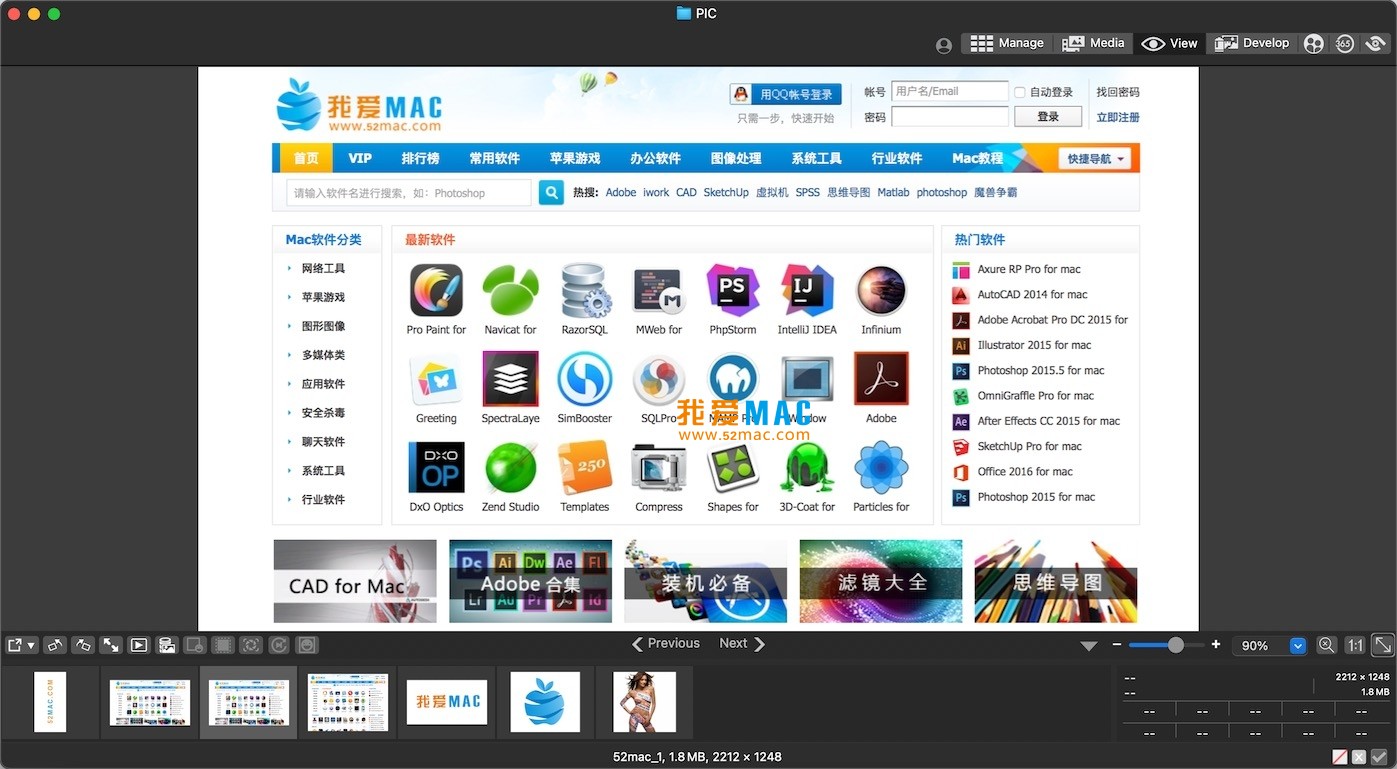Open the 365 icon
This screenshot has width=1397, height=769.
coord(1345,44)
